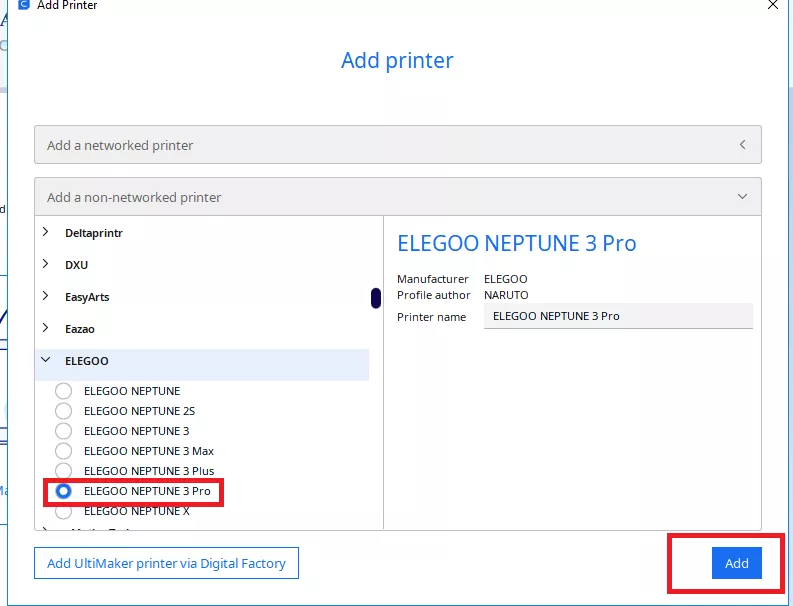Select ELEGOO NEPTUNE 3 Plus option

(x=64, y=471)
